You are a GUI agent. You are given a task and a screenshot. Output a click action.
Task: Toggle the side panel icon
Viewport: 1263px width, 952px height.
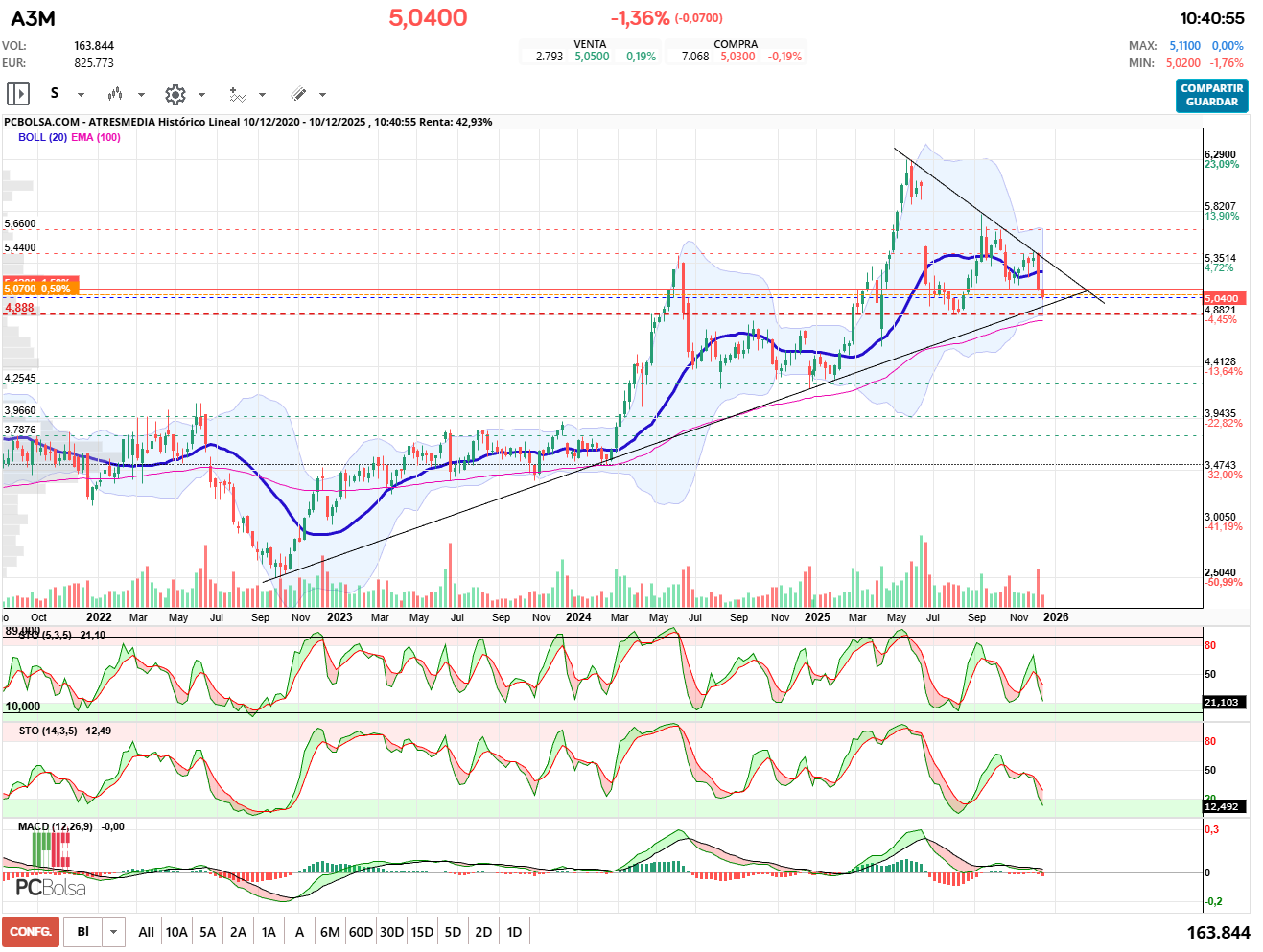(18, 94)
